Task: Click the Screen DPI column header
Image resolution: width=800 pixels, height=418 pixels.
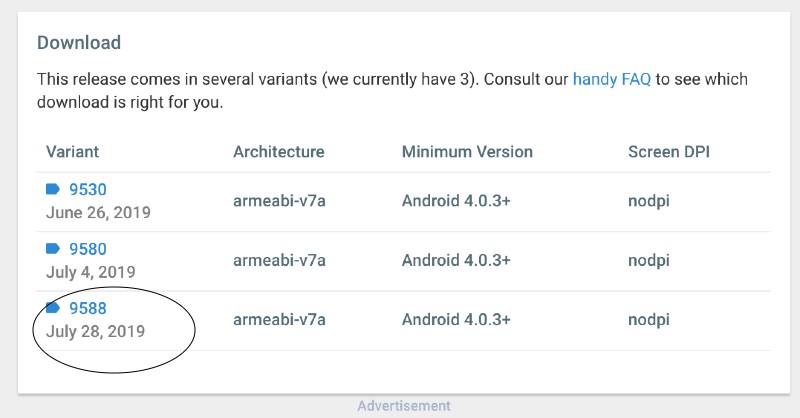Action: (x=669, y=152)
